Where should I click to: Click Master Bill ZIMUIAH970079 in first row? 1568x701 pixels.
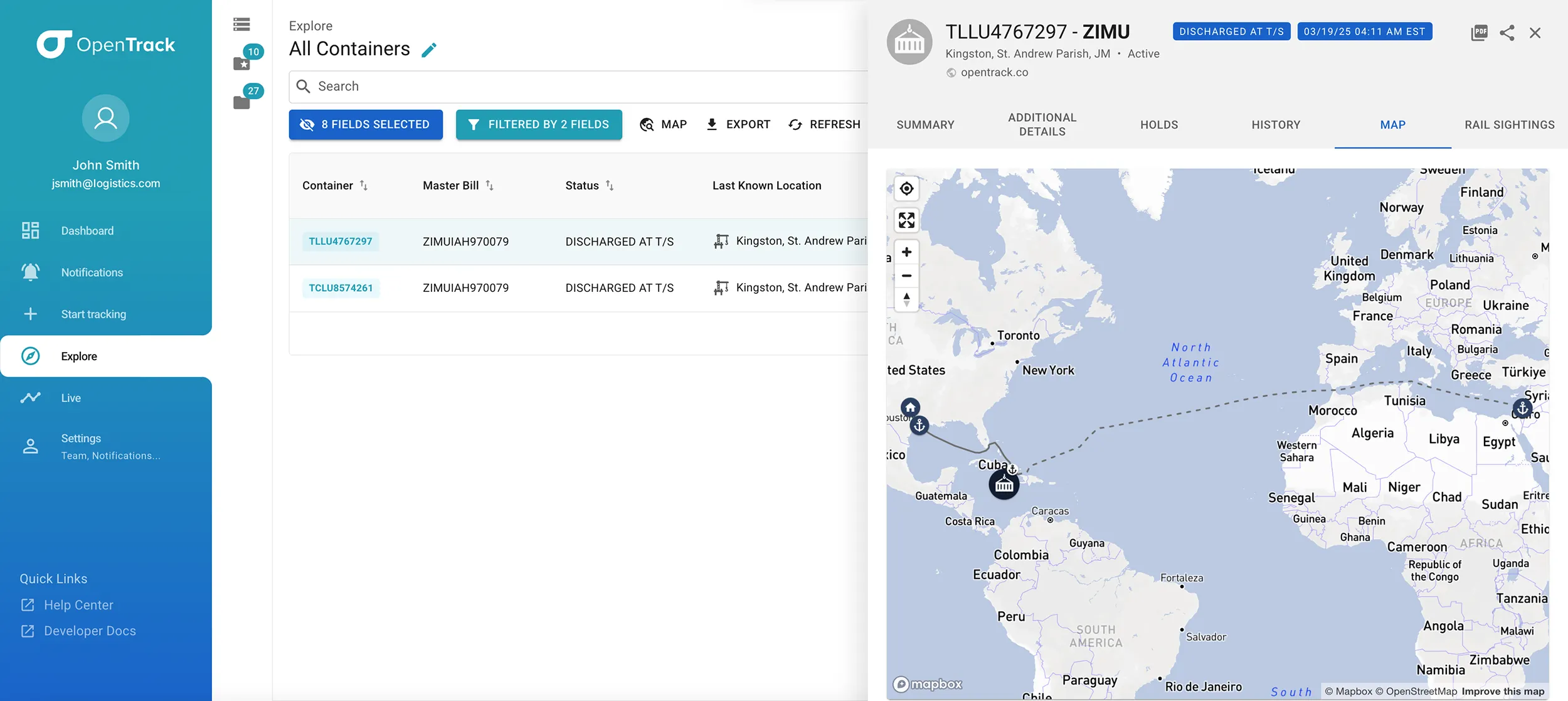tap(465, 242)
